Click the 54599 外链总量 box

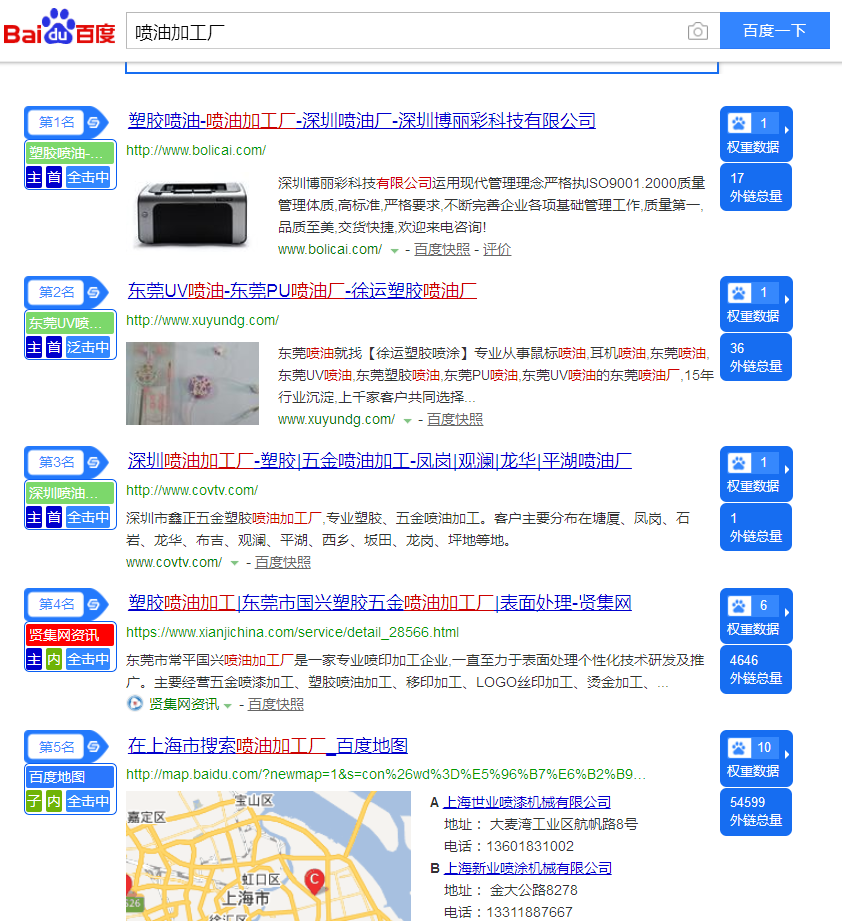pyautogui.click(x=756, y=812)
